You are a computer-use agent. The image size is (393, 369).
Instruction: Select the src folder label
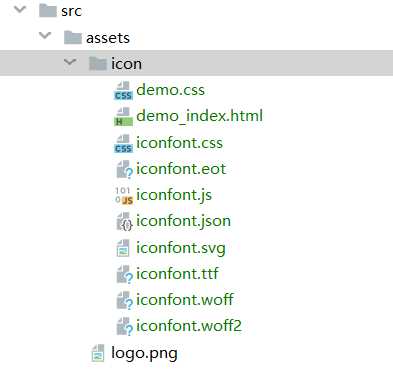(71, 11)
